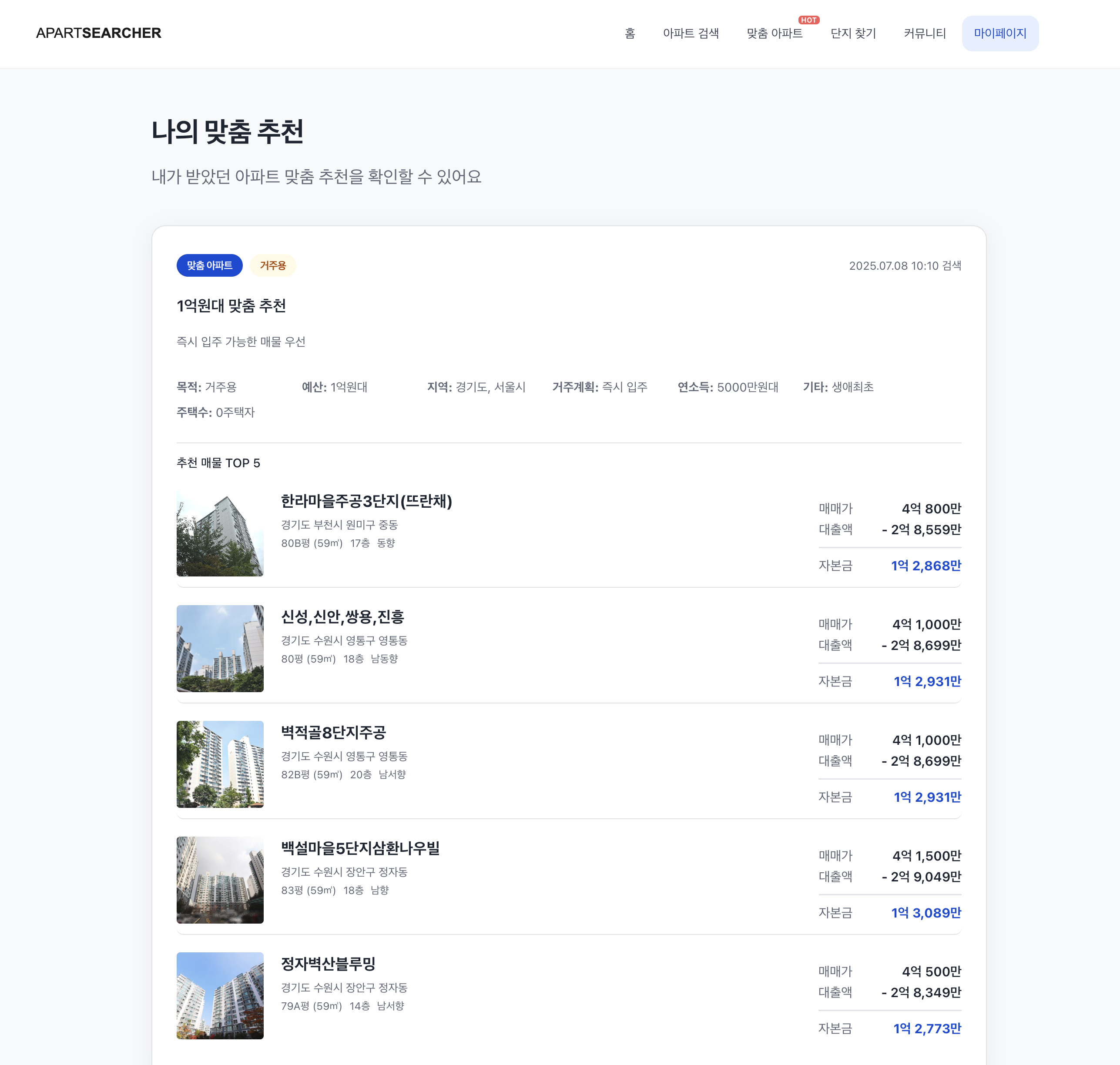
Task: Select listing title 백설마을5단지삼환나우빌
Action: pos(362,849)
